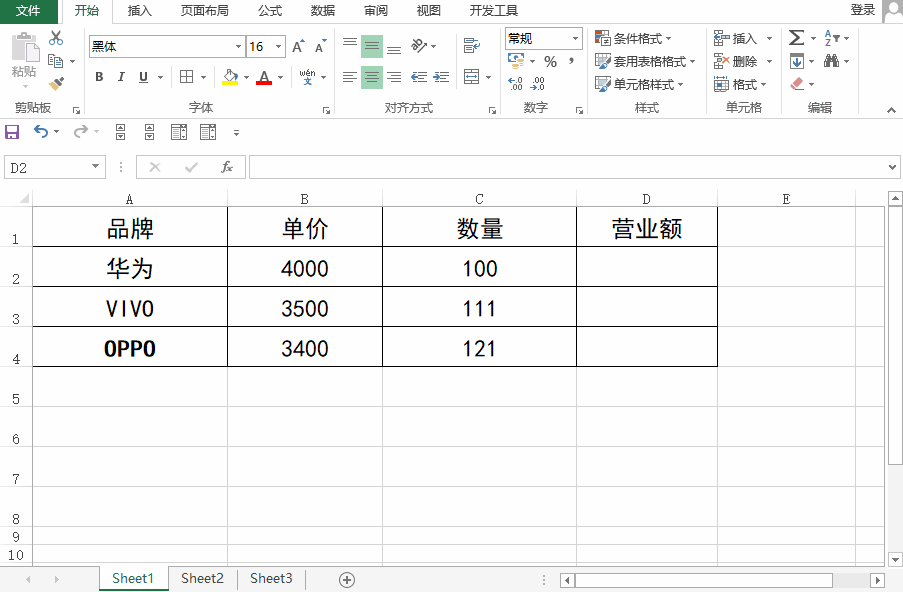Screen dimensions: 903x592
Task: Click the Insert (插入) cells button
Action: click(736, 39)
